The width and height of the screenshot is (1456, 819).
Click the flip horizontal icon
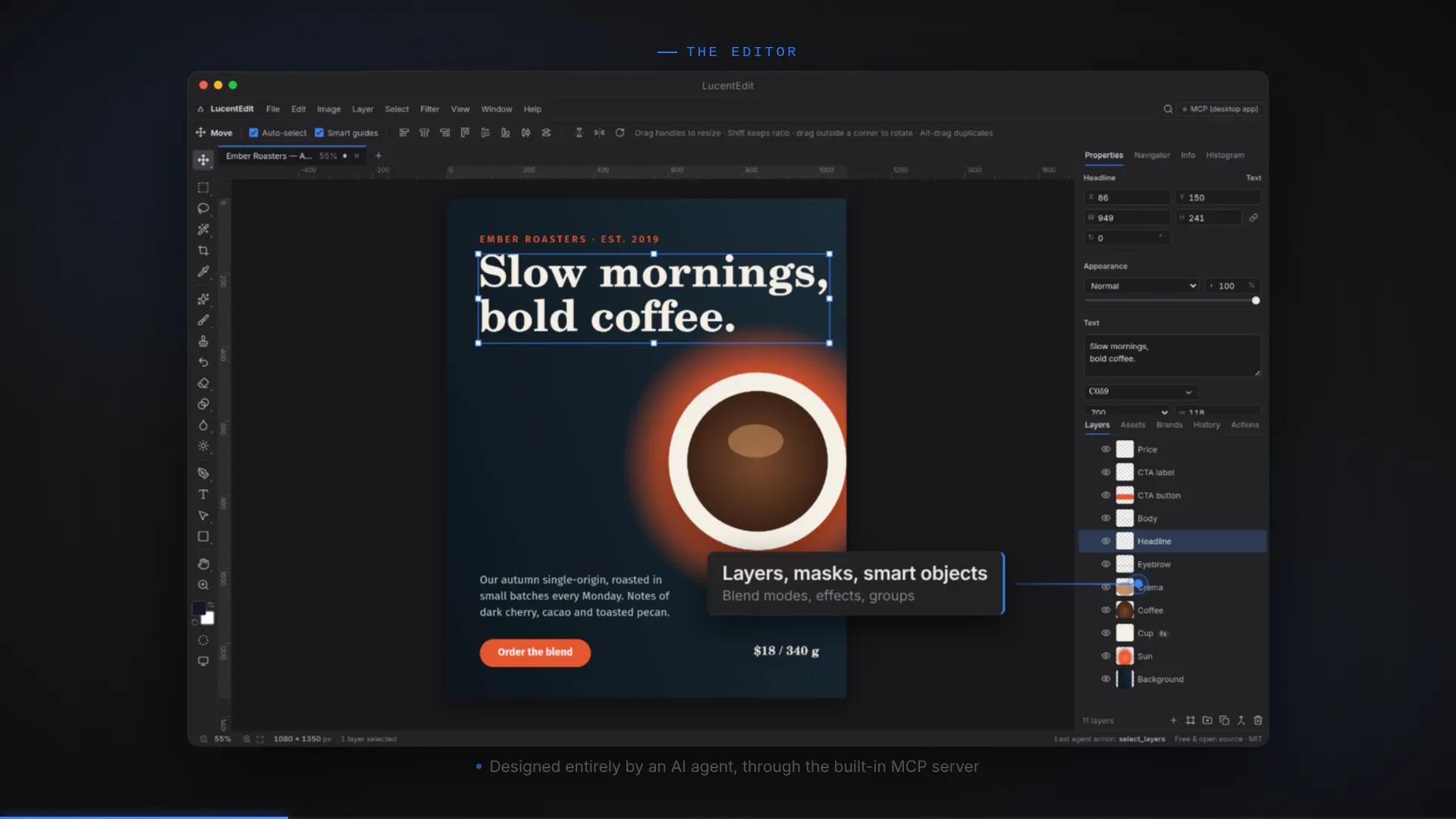click(x=599, y=133)
